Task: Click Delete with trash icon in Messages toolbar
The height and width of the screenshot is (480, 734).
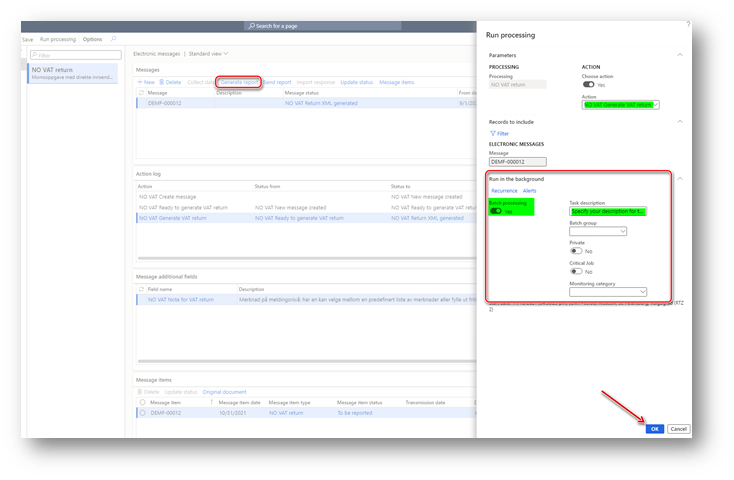Action: tap(170, 82)
